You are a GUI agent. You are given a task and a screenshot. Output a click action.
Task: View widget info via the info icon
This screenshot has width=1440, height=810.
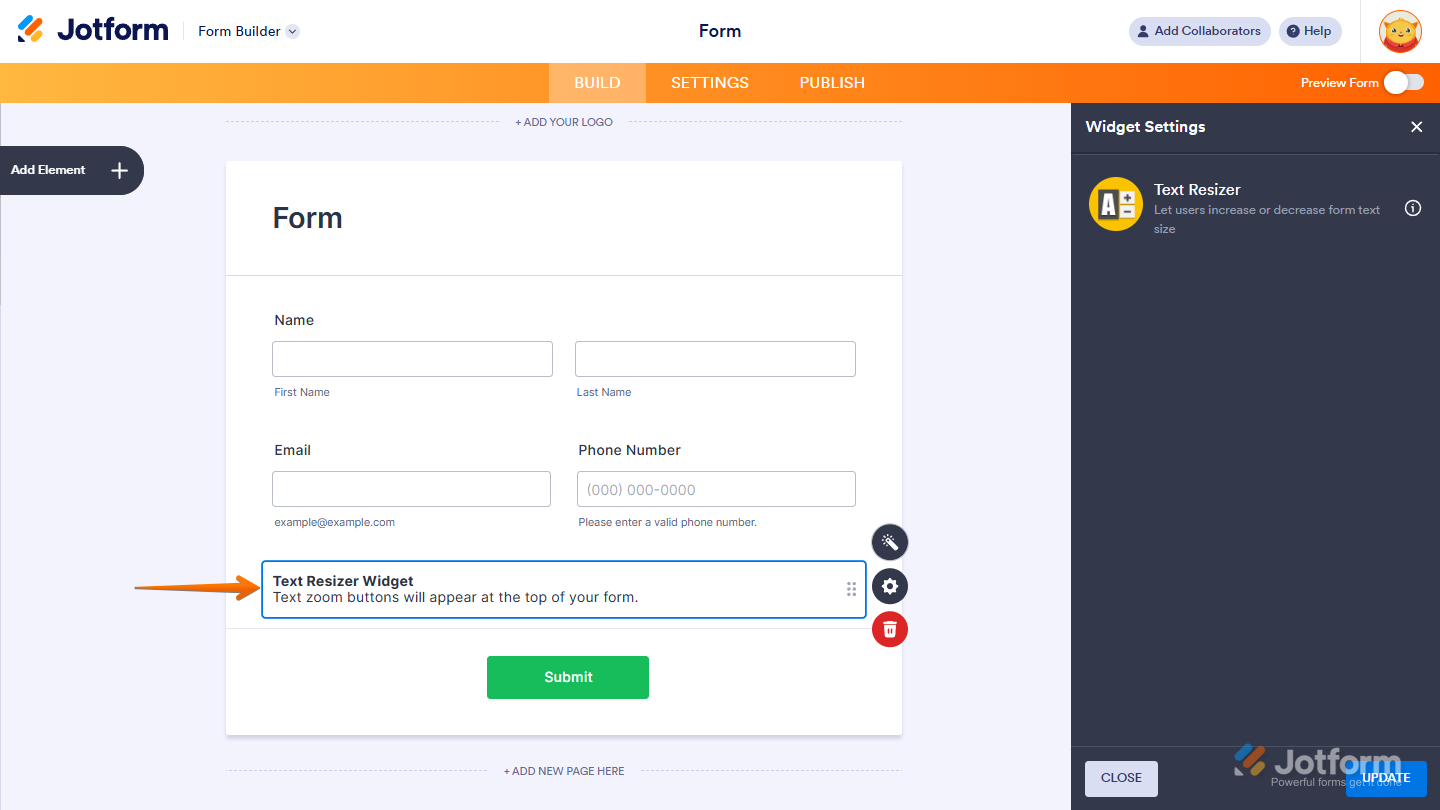[1412, 208]
